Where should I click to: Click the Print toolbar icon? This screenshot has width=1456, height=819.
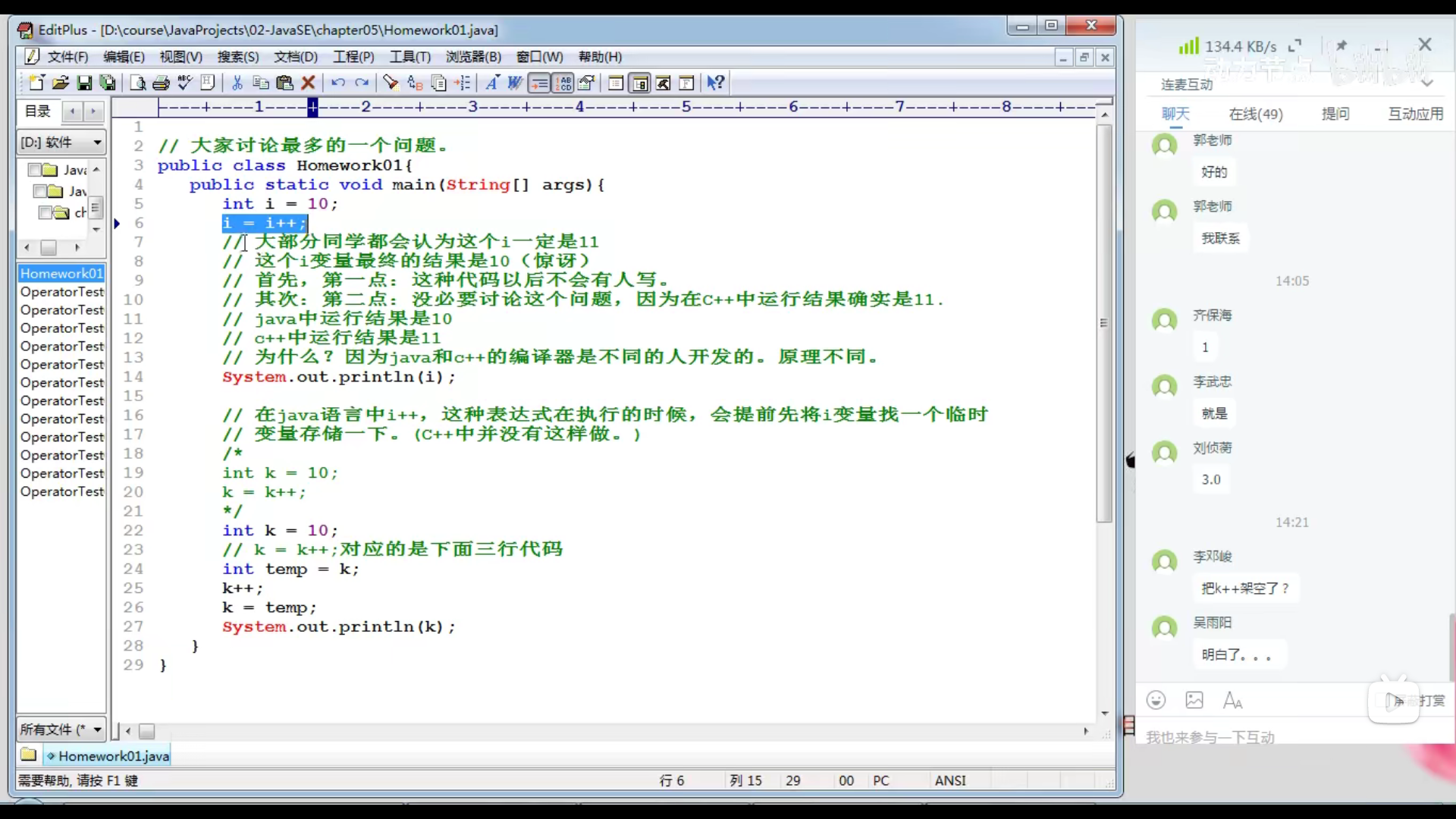pyautogui.click(x=161, y=83)
